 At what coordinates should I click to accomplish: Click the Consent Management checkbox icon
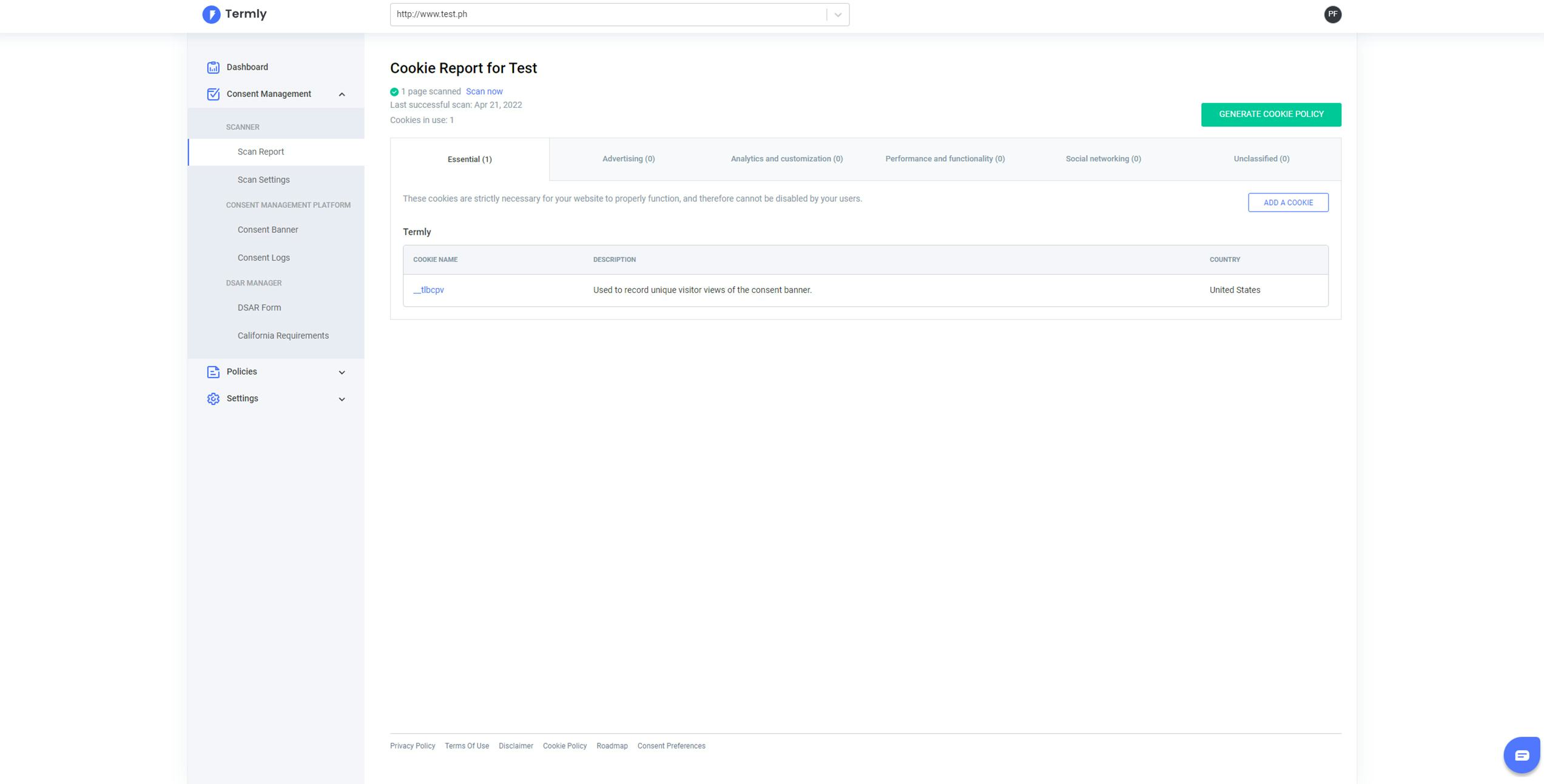click(x=213, y=93)
